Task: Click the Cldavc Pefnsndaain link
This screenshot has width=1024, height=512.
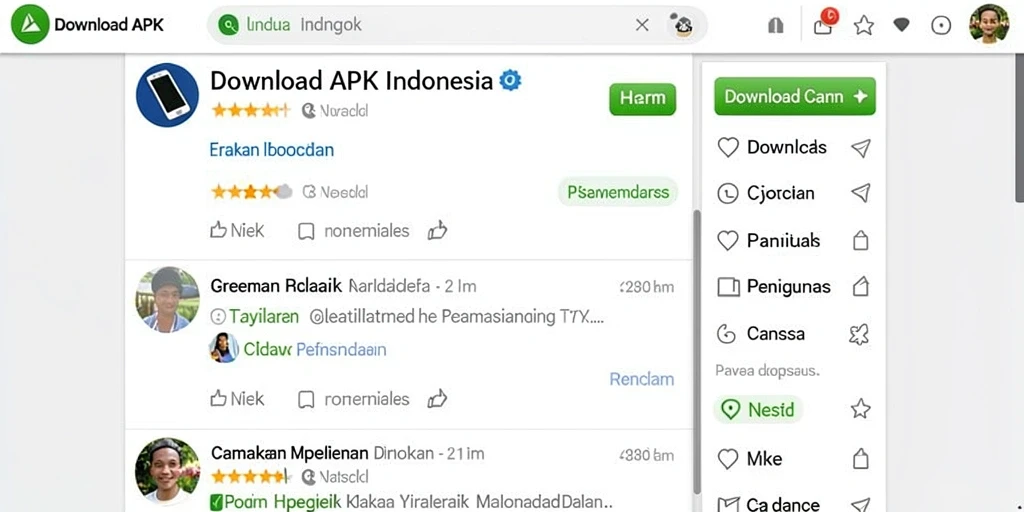Action: click(315, 349)
